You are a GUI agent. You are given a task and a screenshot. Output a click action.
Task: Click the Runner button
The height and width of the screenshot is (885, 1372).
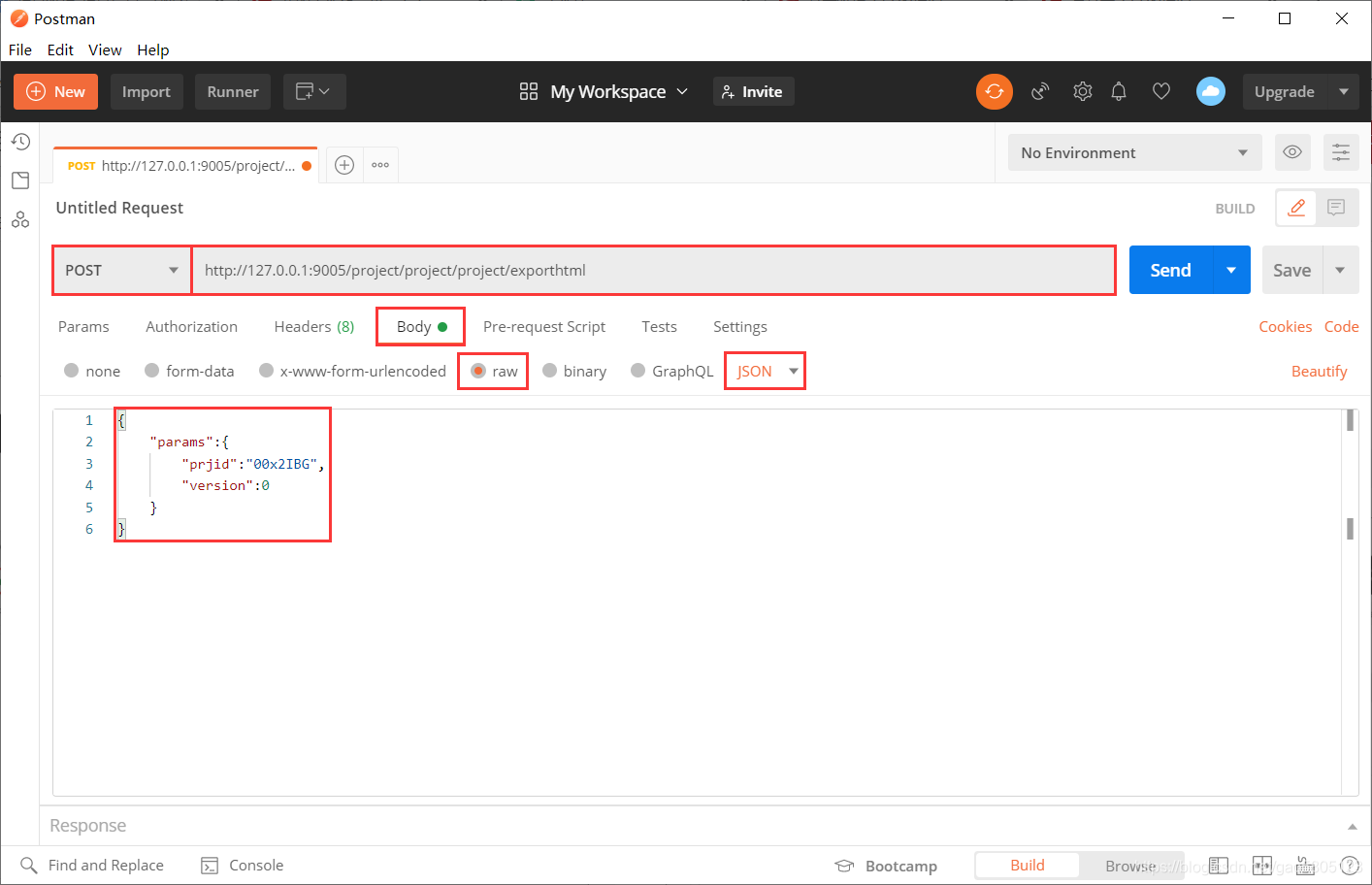233,91
